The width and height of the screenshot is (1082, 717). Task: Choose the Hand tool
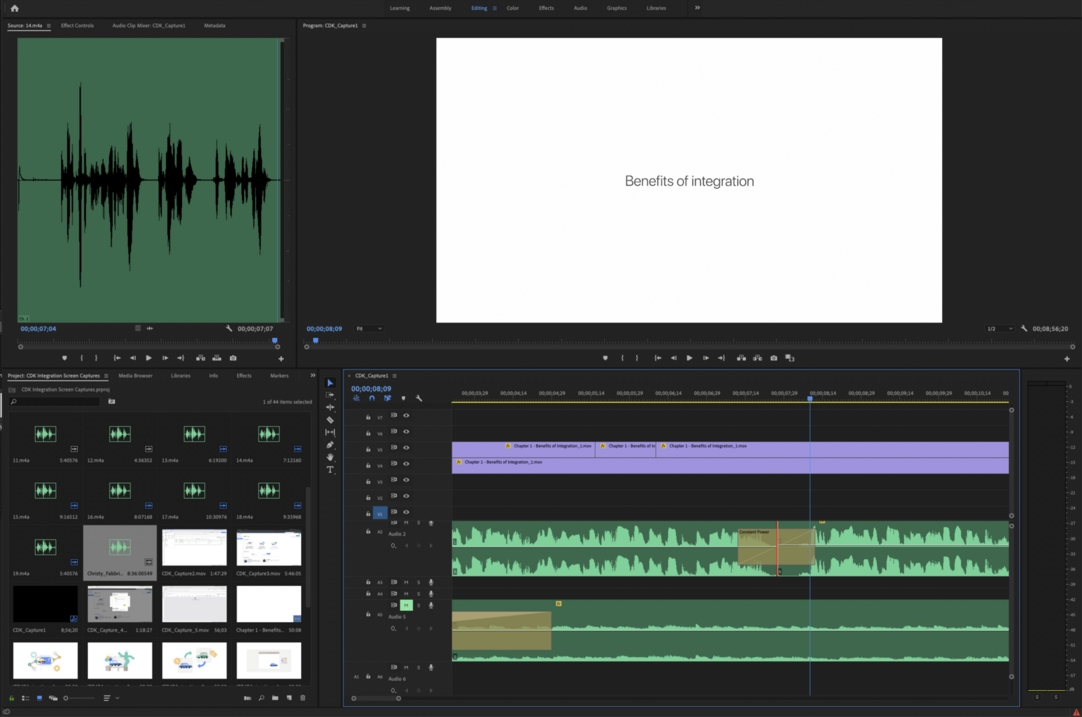330,457
